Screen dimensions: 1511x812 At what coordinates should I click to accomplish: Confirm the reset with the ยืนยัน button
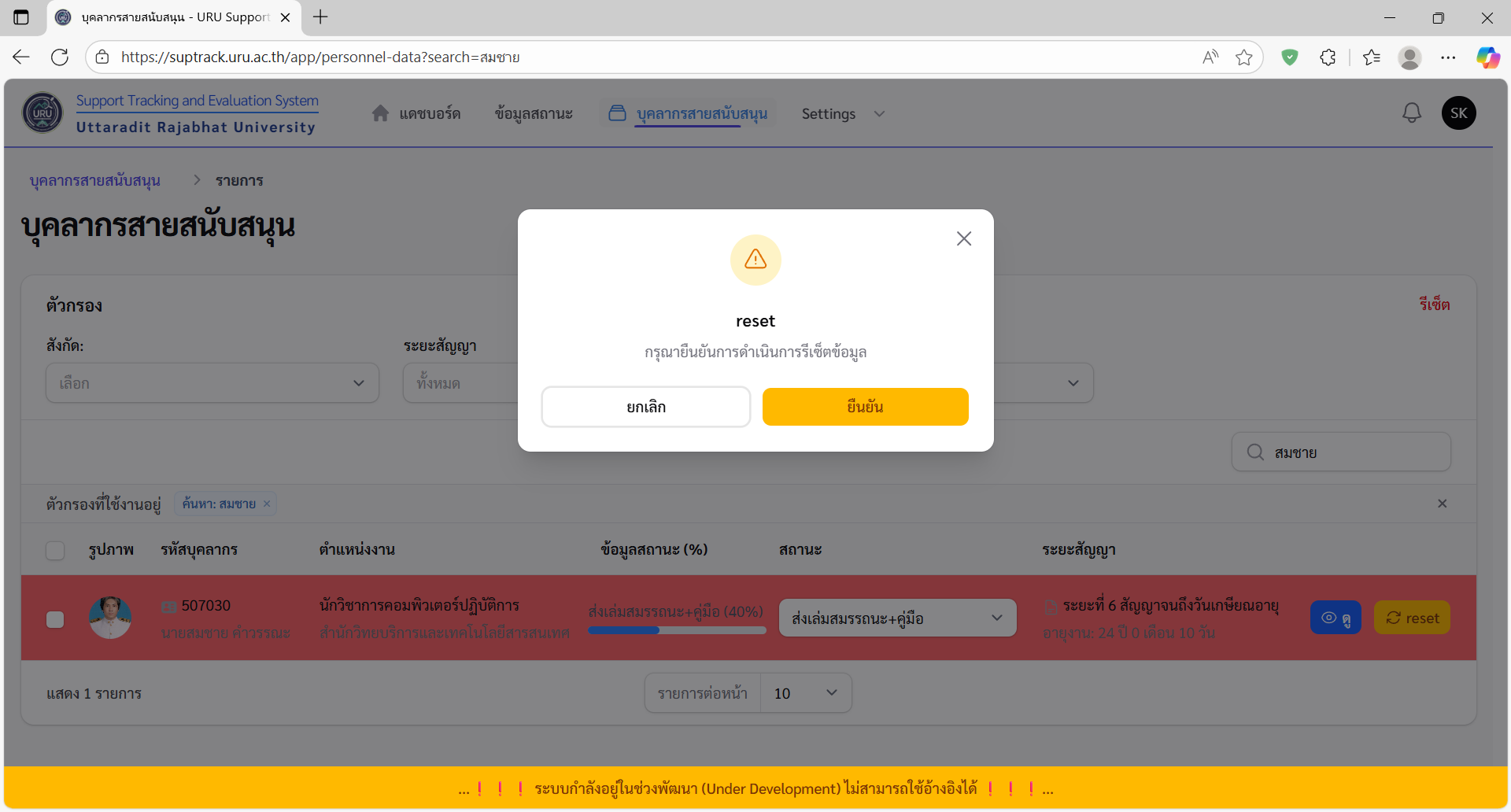coord(865,407)
